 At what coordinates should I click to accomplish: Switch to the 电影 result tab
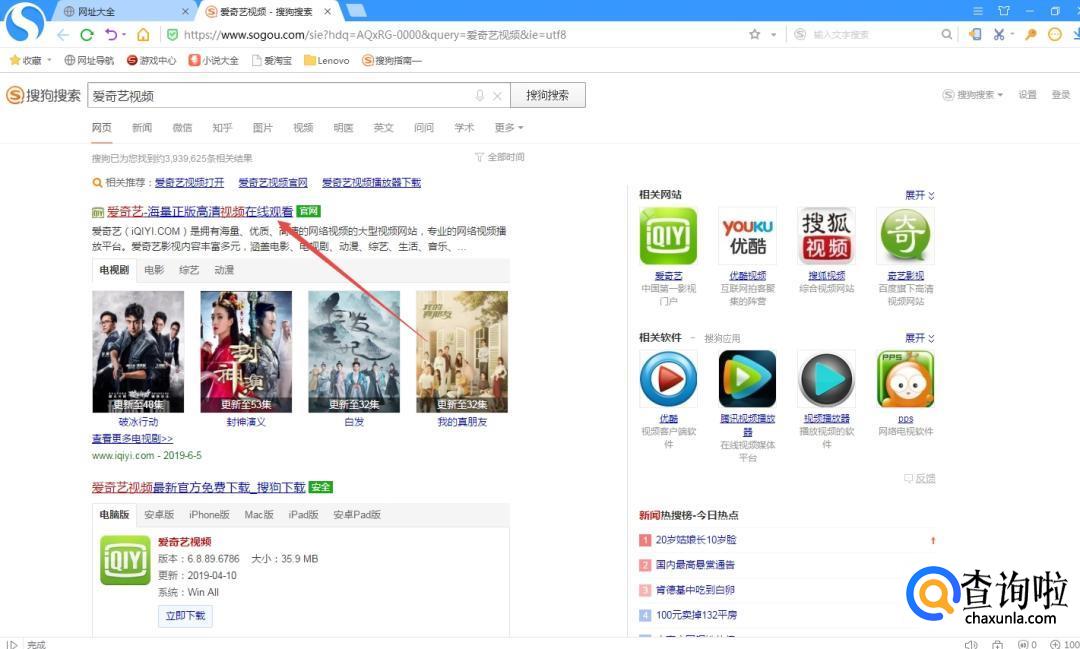(154, 269)
